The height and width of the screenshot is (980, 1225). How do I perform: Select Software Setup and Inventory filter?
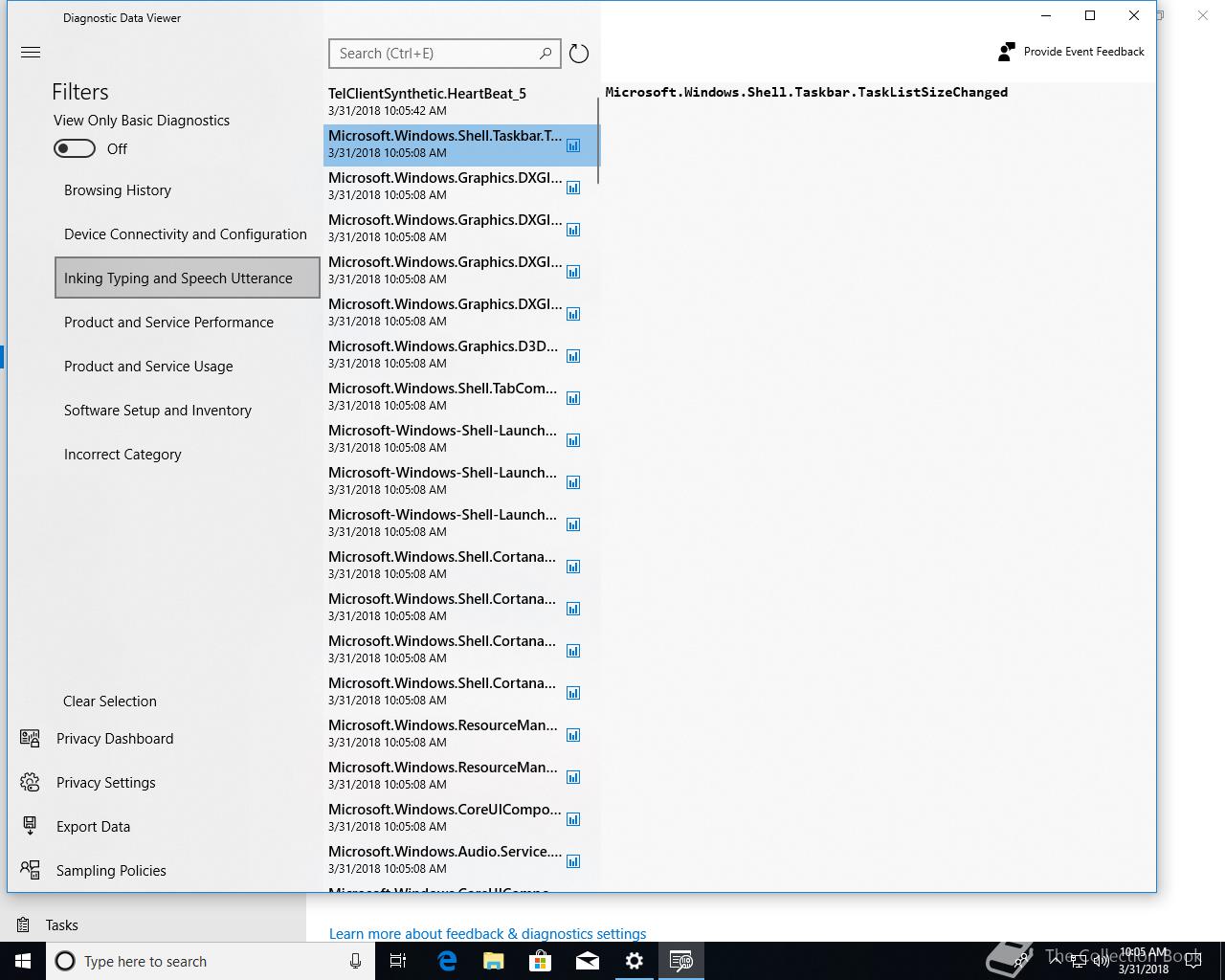tap(187, 411)
